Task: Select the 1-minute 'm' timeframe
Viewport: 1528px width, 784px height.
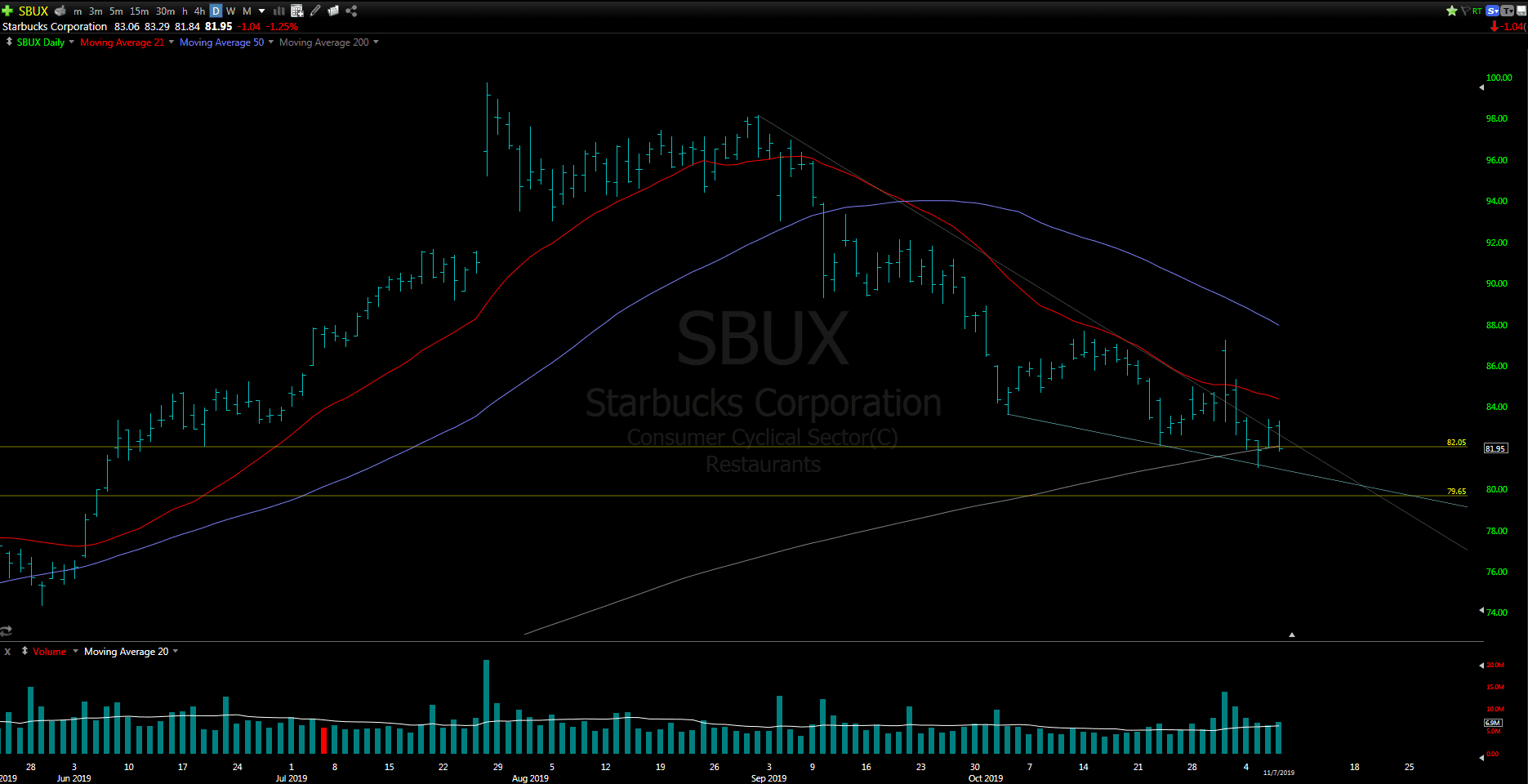Action: [78, 11]
